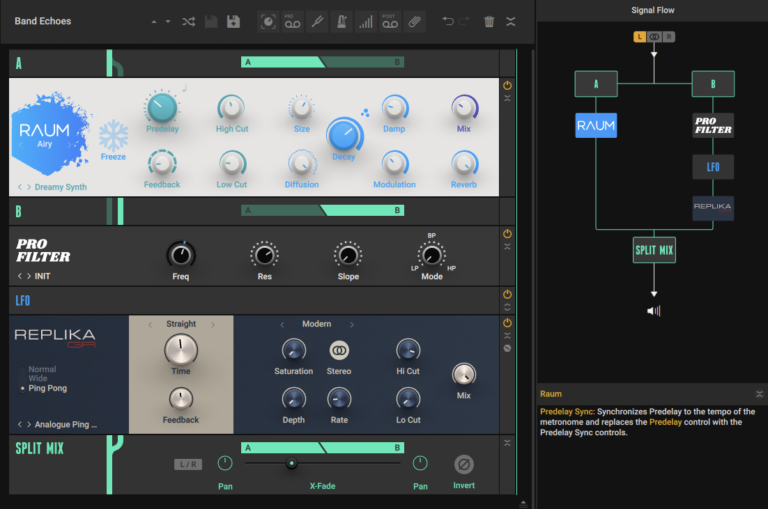Image resolution: width=768 pixels, height=509 pixels.
Task: Click the round icon below Replika's collapse arrows
Action: click(x=507, y=348)
